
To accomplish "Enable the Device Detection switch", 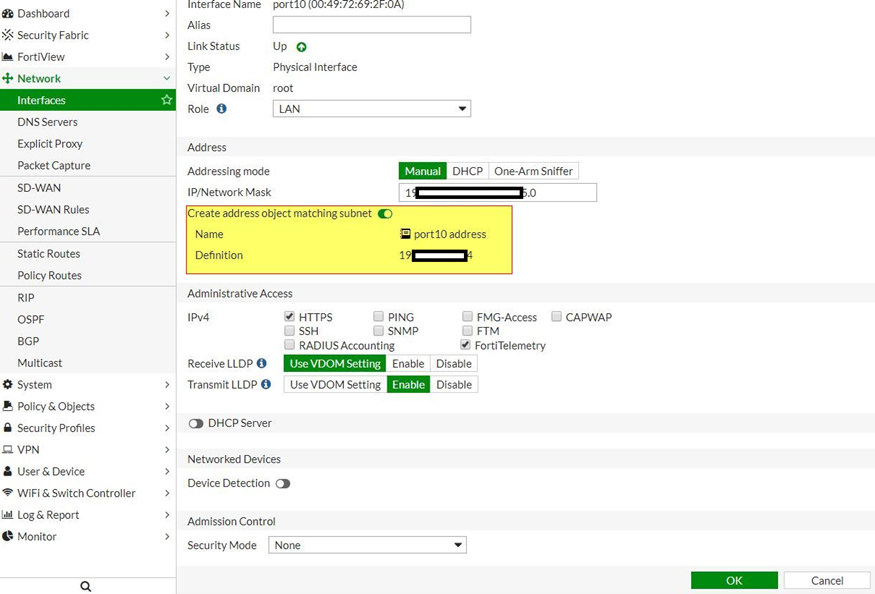I will tap(283, 483).
